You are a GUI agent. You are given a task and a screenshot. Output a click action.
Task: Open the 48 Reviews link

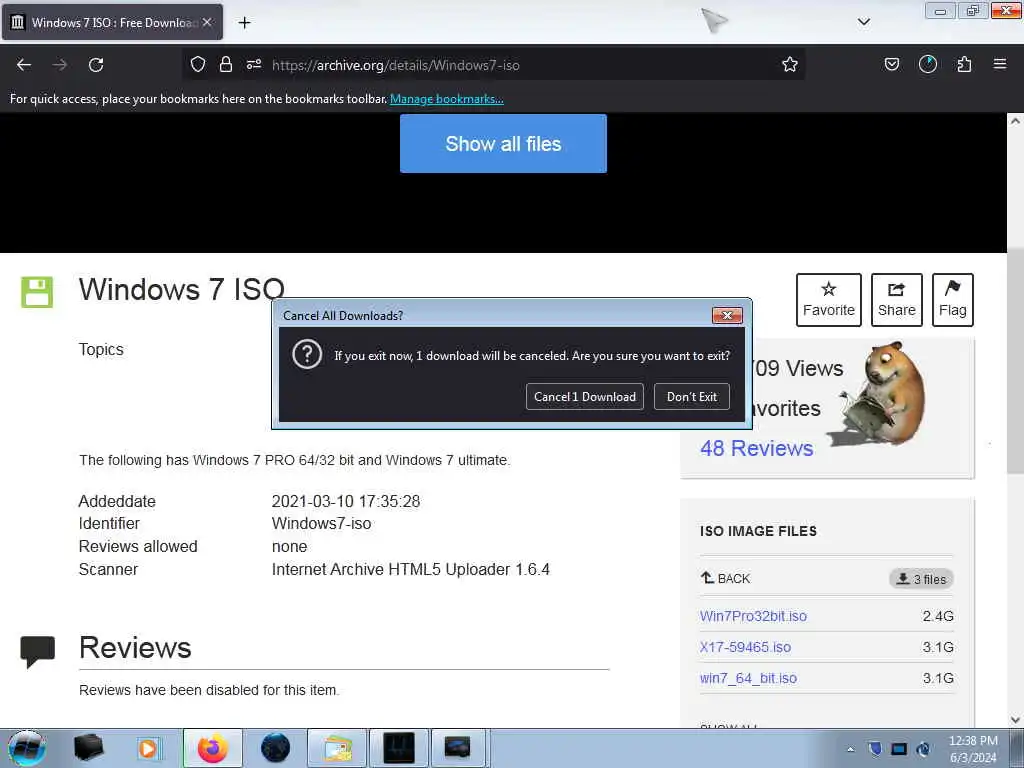tap(756, 448)
